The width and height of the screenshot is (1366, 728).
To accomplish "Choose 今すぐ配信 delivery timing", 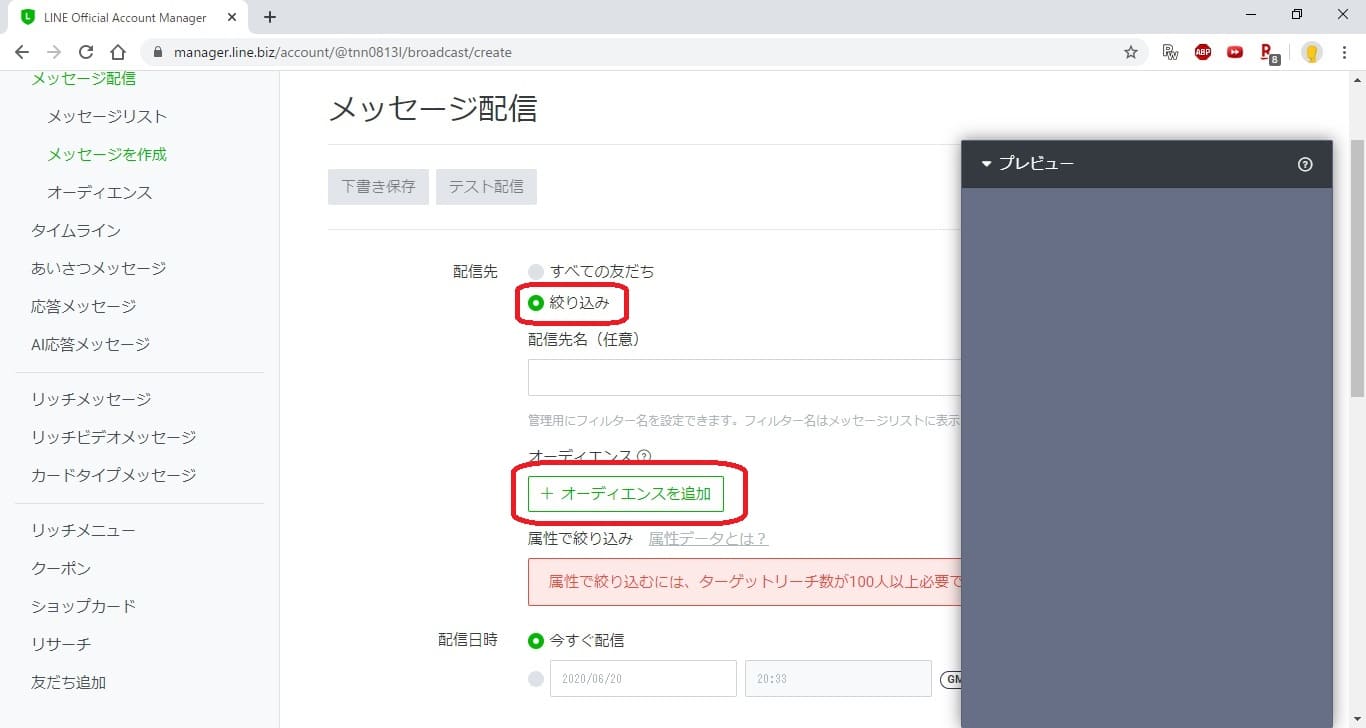I will tap(536, 640).
